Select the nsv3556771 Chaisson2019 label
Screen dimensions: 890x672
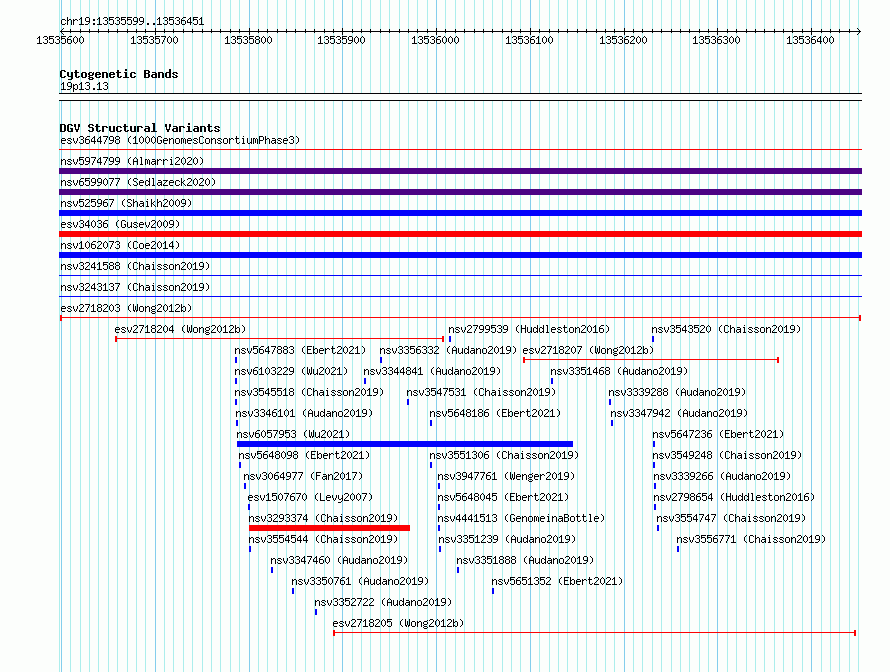[x=751, y=539]
